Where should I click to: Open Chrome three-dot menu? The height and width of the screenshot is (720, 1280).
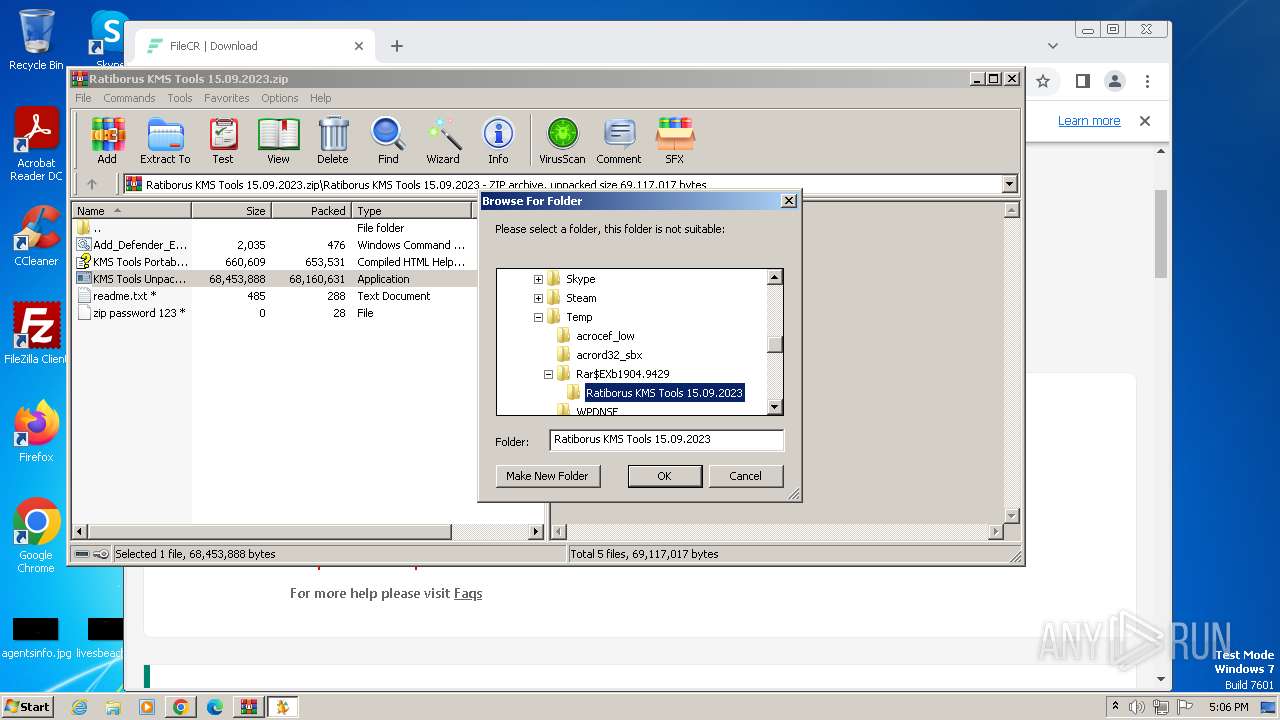click(x=1148, y=81)
